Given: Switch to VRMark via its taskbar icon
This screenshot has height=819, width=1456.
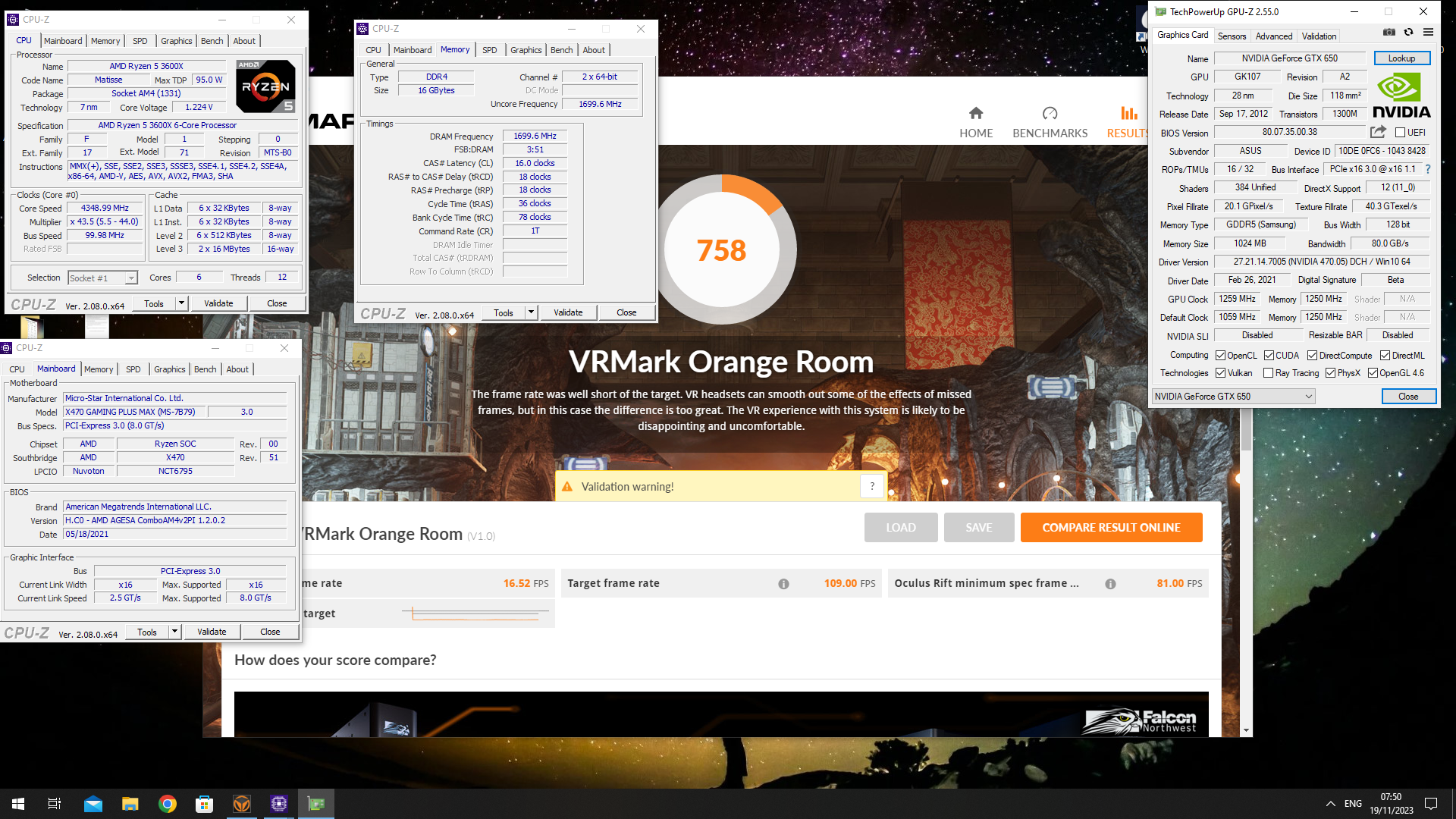Looking at the screenshot, I should click(241, 804).
